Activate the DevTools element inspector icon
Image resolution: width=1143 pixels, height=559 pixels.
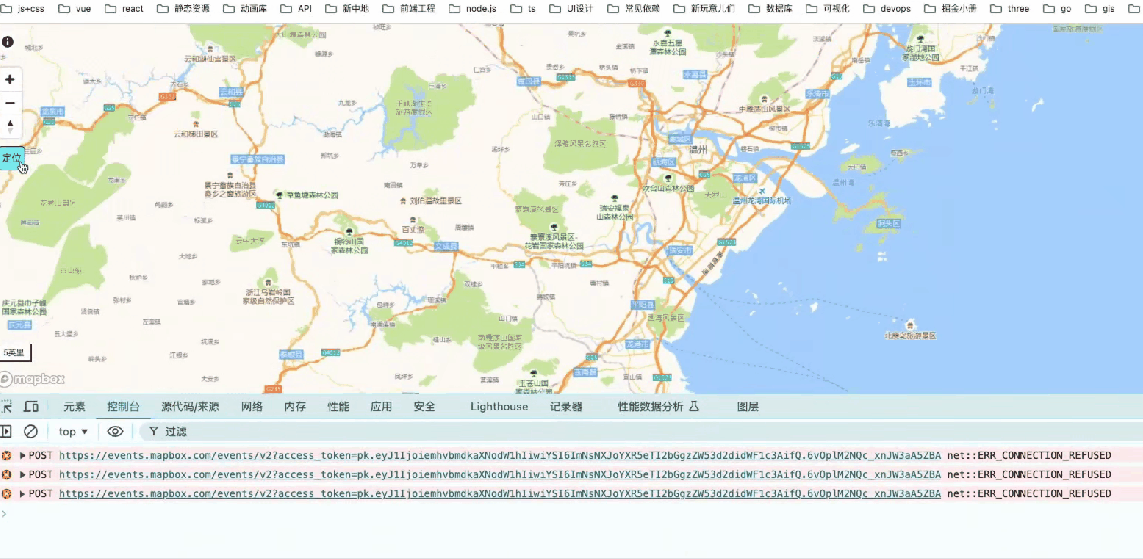(x=6, y=407)
